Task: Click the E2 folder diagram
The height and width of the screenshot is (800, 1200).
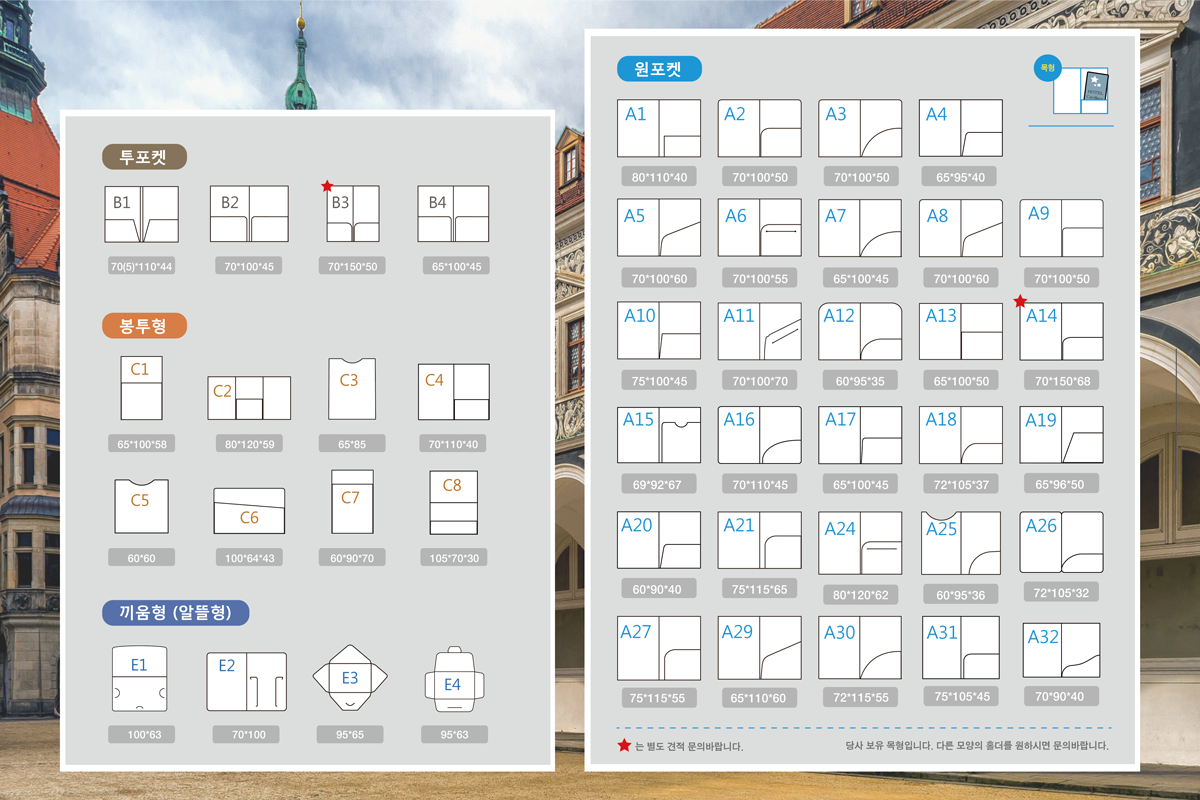Action: [x=246, y=682]
